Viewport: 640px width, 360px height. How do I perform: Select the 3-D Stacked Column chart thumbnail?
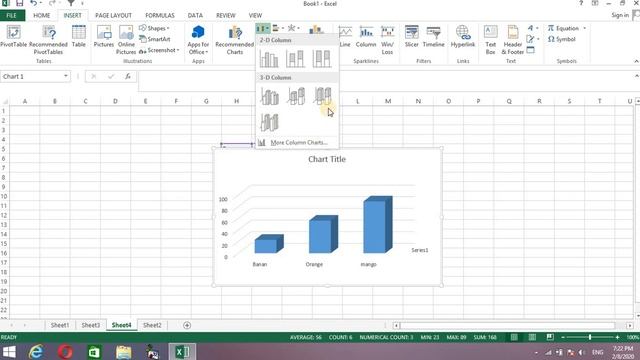(x=296, y=96)
